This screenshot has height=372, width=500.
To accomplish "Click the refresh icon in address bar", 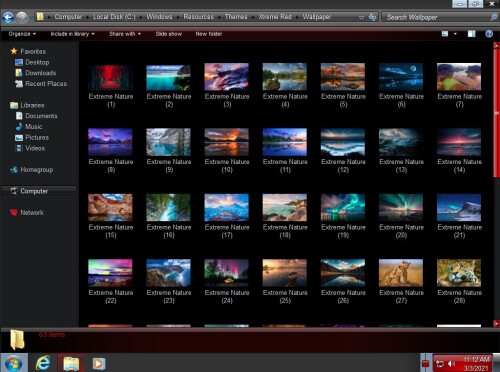I will coord(372,17).
